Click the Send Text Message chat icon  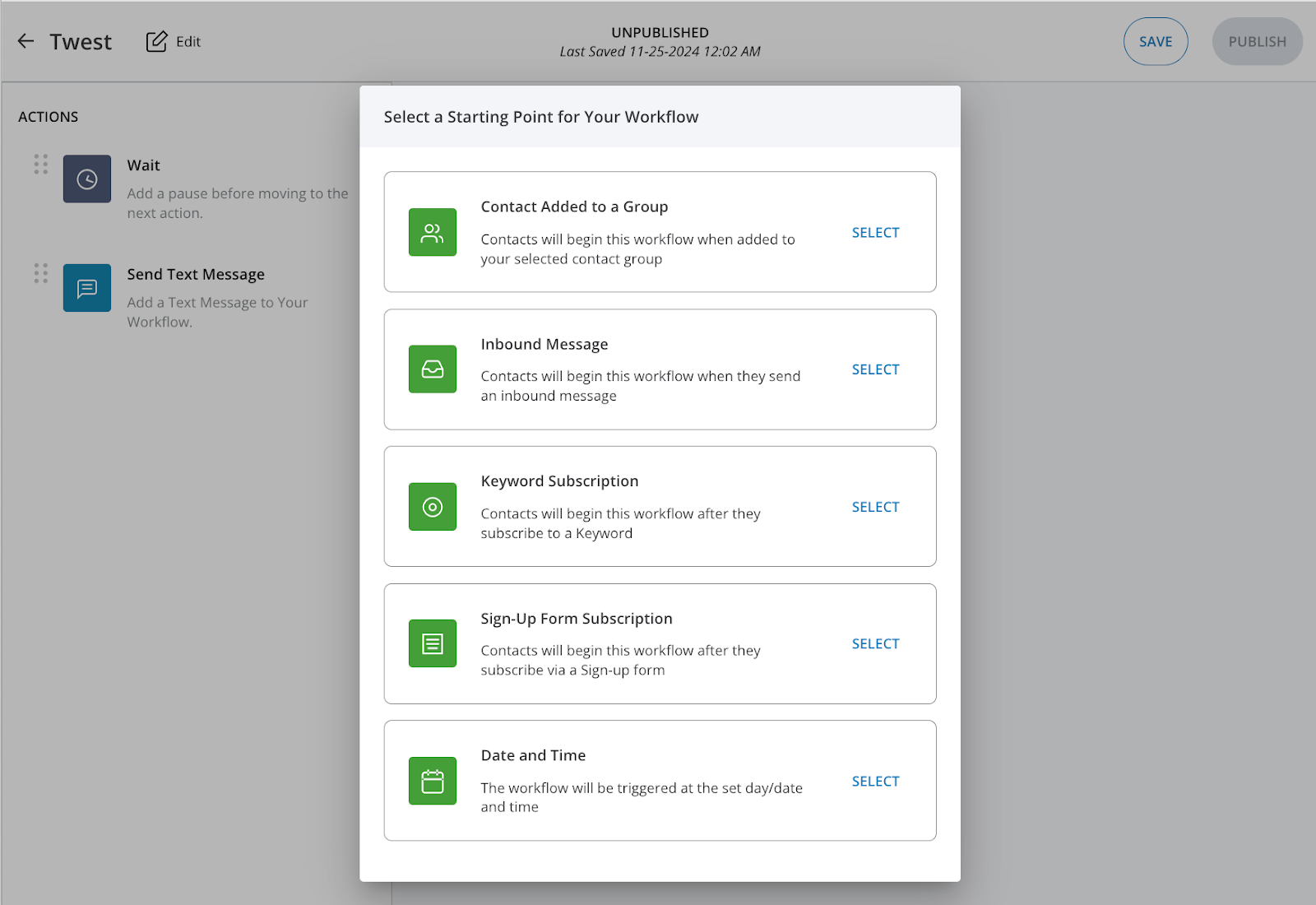pyautogui.click(x=87, y=288)
